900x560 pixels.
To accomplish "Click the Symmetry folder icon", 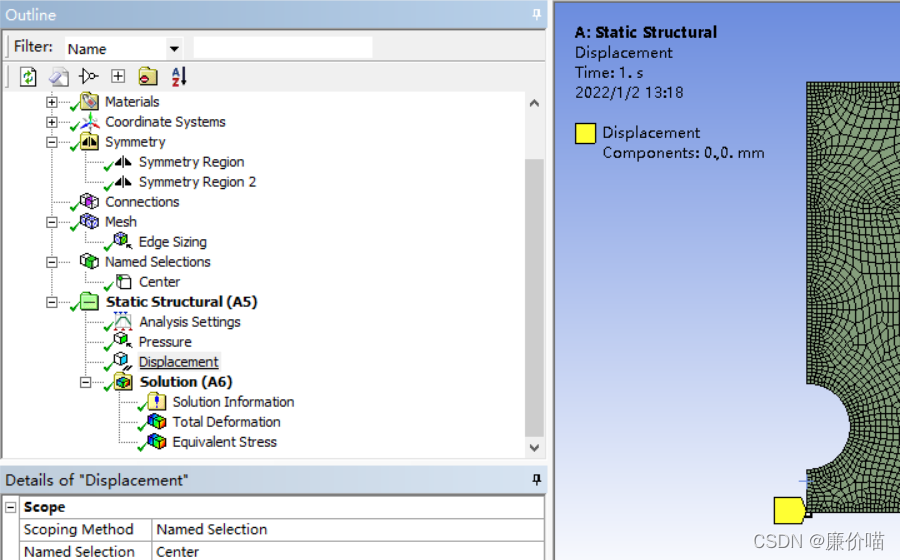I will pyautogui.click(x=90, y=142).
